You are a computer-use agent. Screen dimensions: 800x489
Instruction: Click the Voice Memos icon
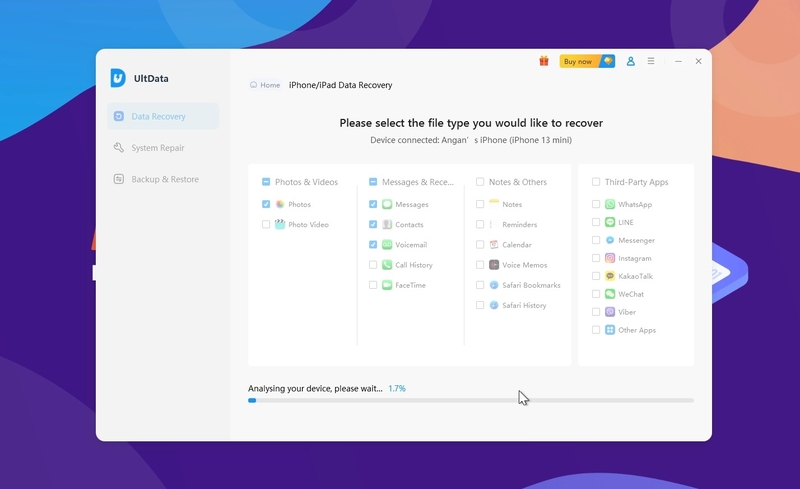pyautogui.click(x=494, y=265)
